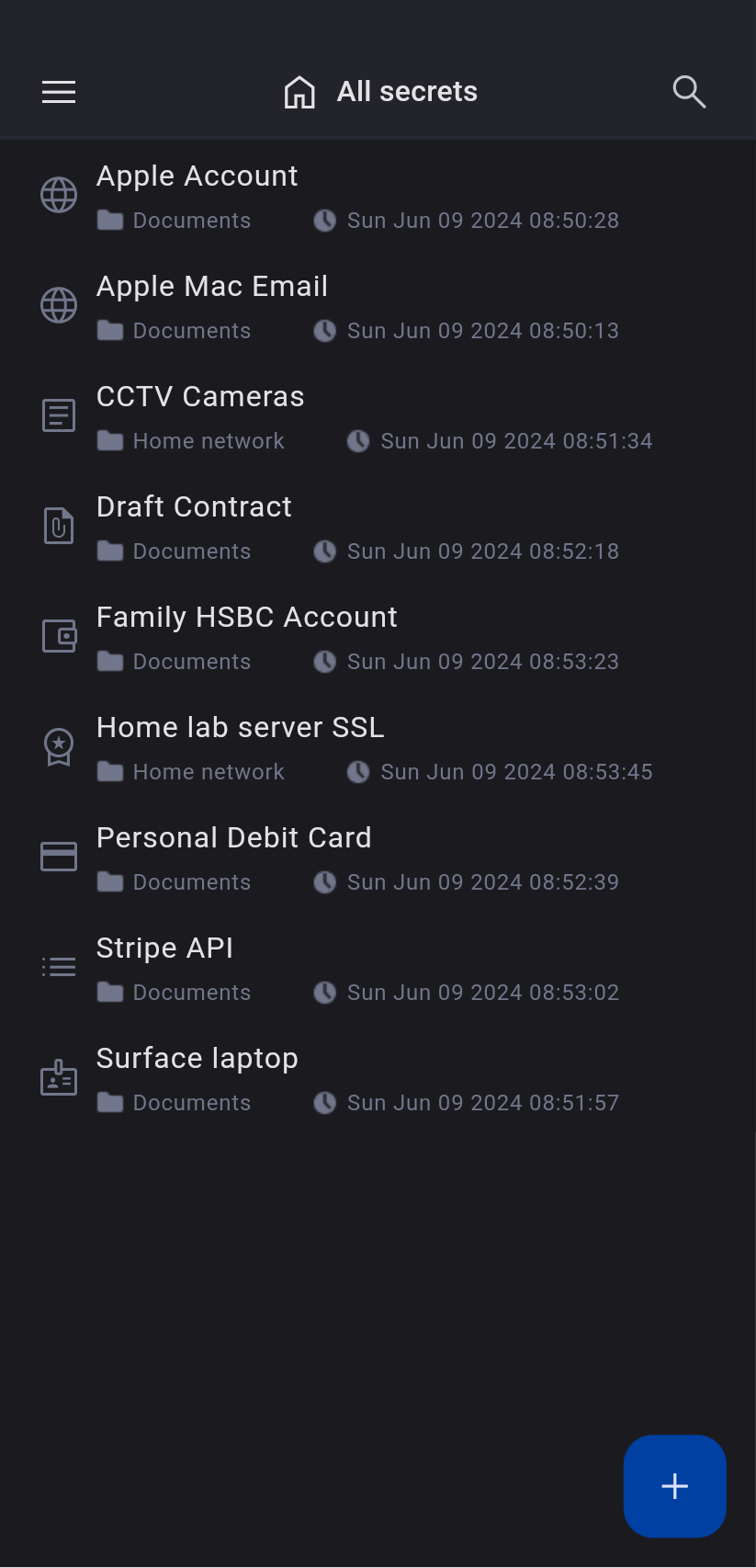Click Documents folder label under Draft Contract
Screen dimensions: 756x1568
coord(192,551)
